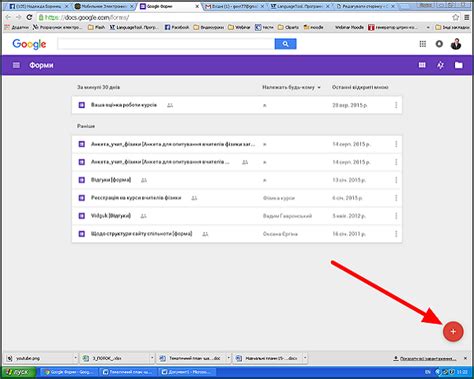Open the moodle bookmark
Viewport: 474px width, 379px height.
[x=313, y=27]
